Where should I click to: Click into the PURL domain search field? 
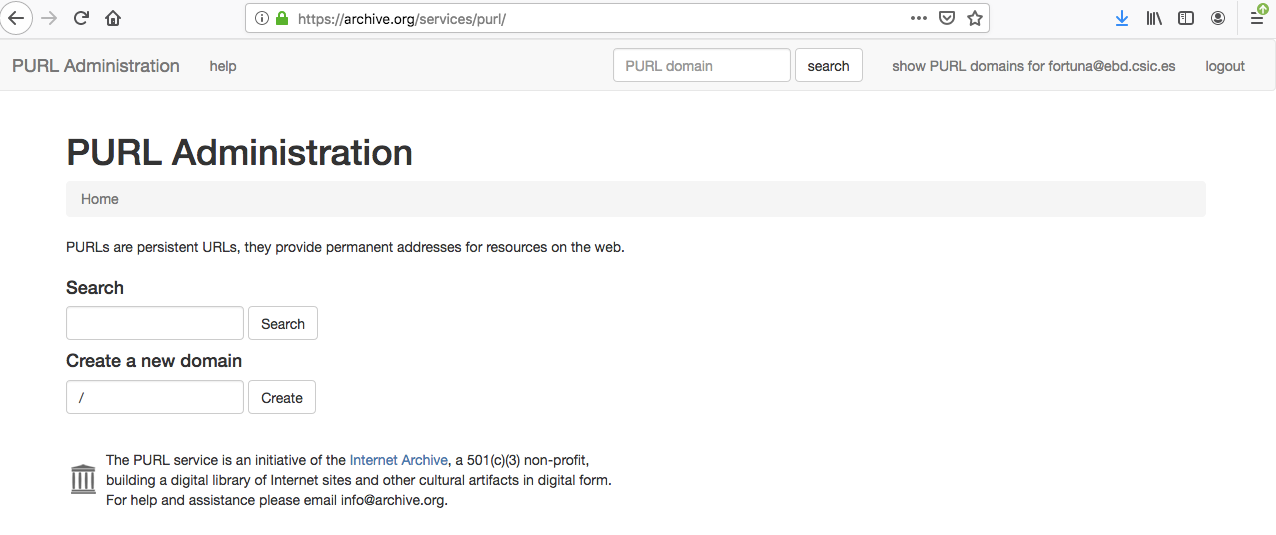(x=702, y=66)
